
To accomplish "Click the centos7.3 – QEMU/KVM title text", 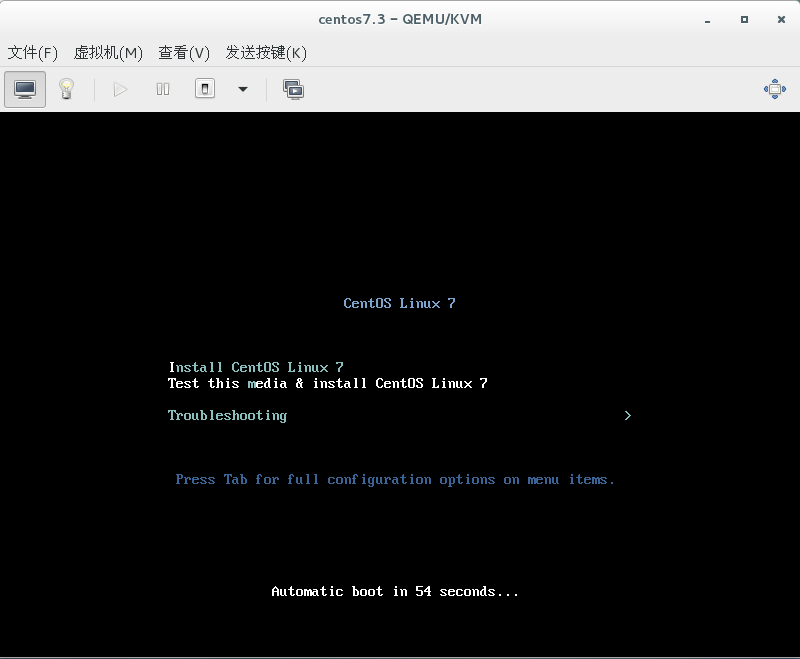I will click(x=400, y=19).
